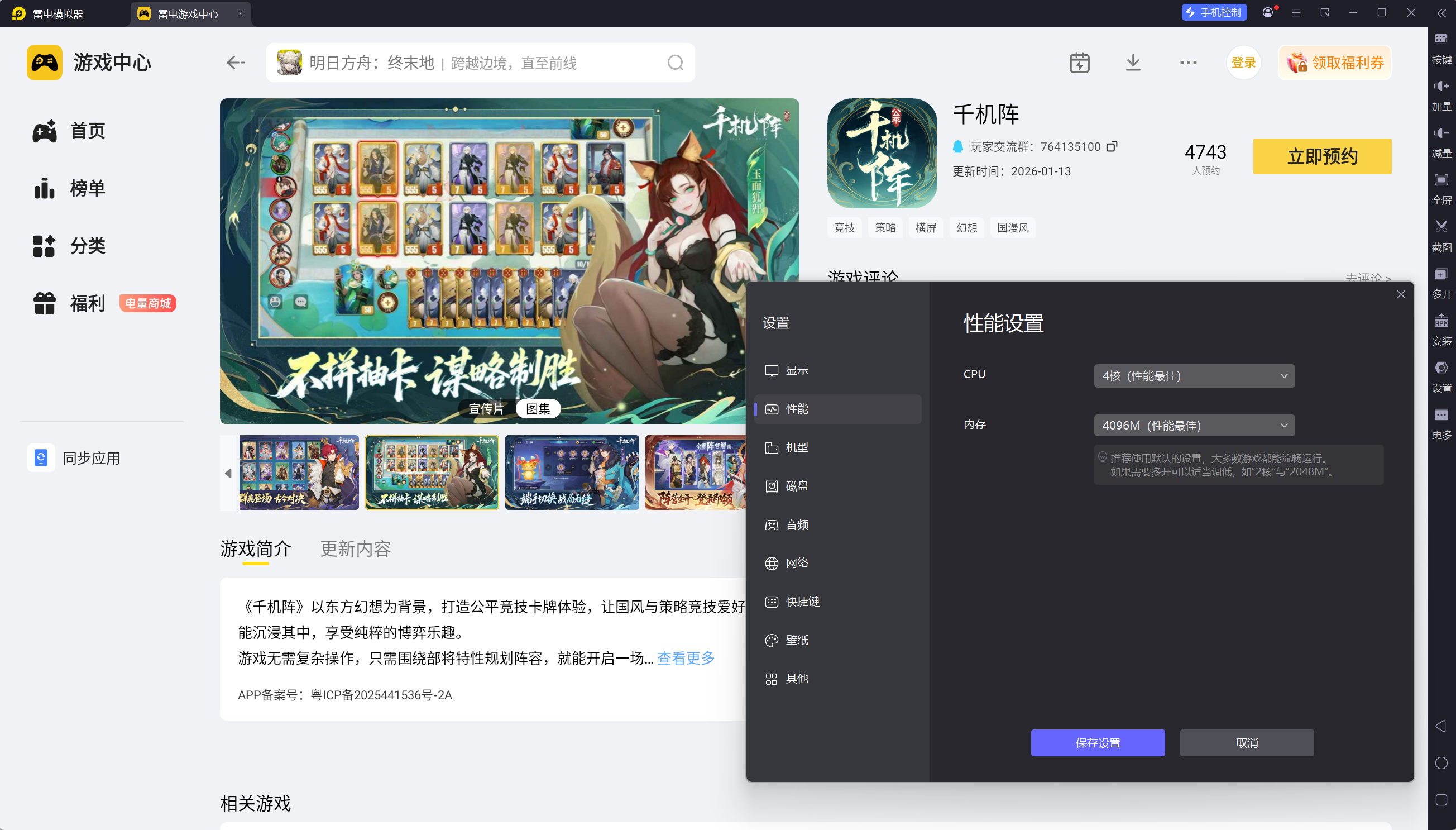Expand the memory (内存) dropdown
This screenshot has width=1456, height=830.
point(1194,425)
